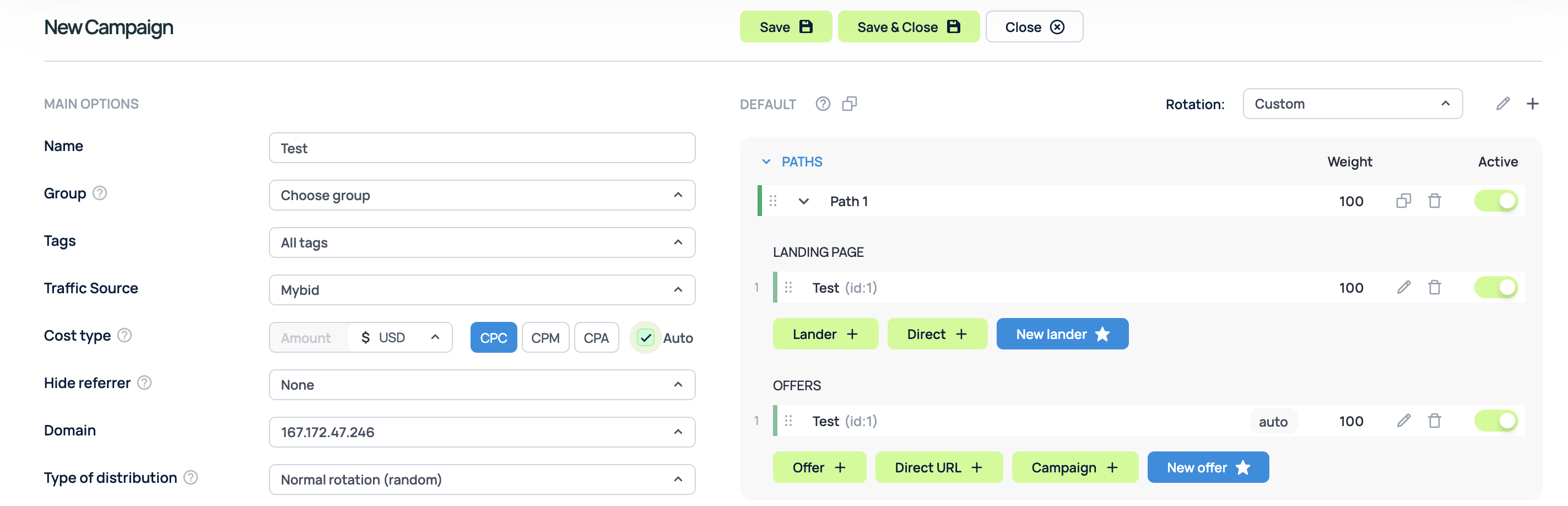Delete the Test offer with trash icon
Viewport: 1568px width, 506px height.
click(x=1434, y=421)
